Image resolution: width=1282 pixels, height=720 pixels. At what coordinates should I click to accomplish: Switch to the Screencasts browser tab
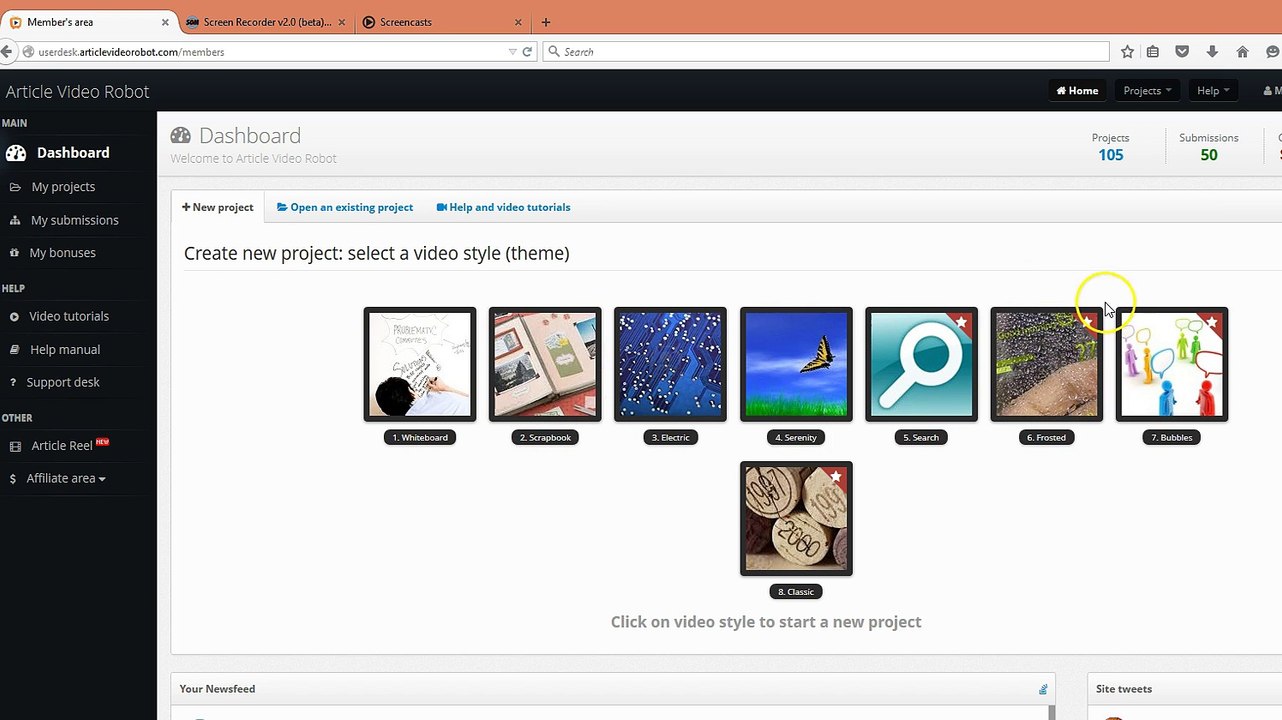[x=443, y=22]
